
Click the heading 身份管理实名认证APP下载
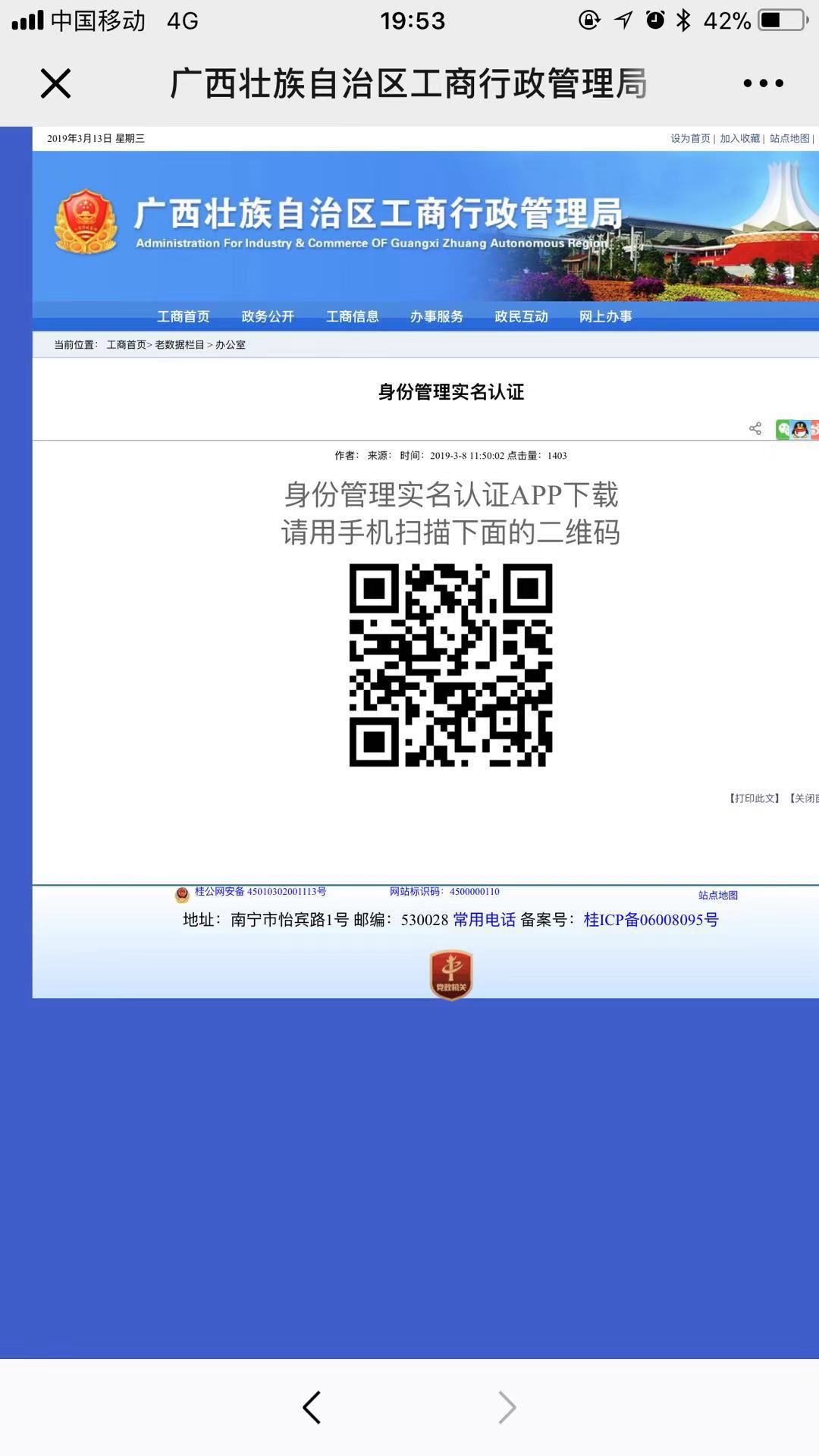pyautogui.click(x=451, y=494)
